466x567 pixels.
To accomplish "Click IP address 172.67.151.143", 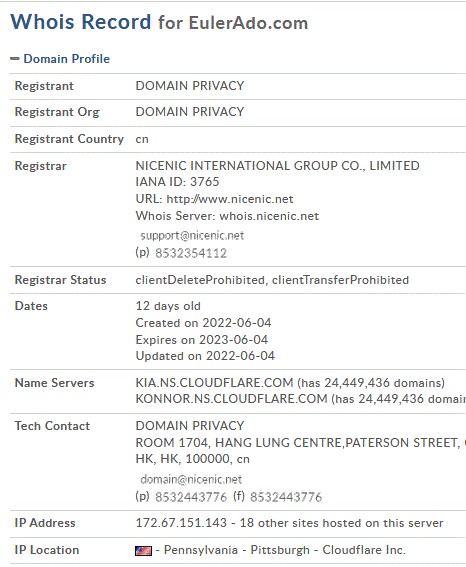I will (x=181, y=523).
